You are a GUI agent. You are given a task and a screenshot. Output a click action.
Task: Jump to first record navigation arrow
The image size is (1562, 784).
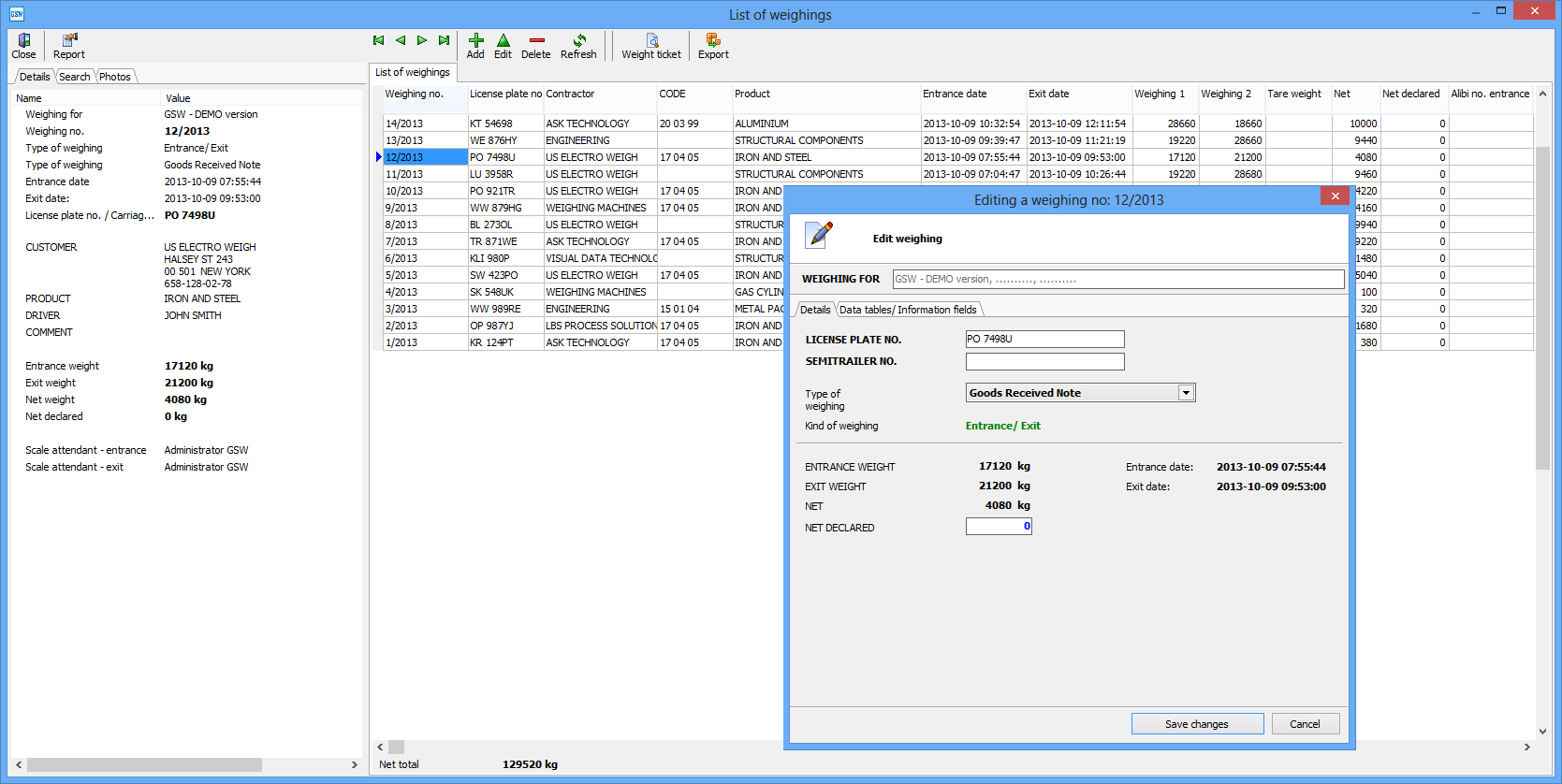tap(378, 40)
